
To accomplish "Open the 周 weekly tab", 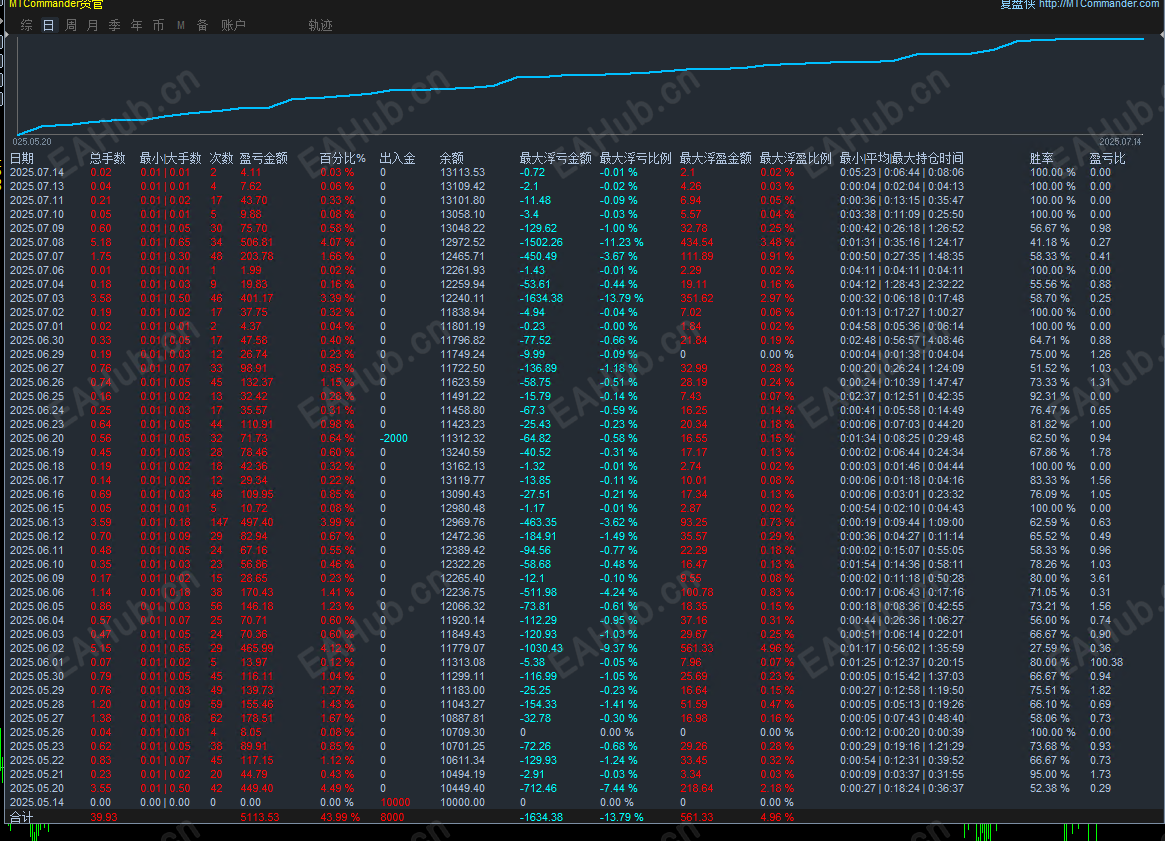I will pyautogui.click(x=71, y=25).
